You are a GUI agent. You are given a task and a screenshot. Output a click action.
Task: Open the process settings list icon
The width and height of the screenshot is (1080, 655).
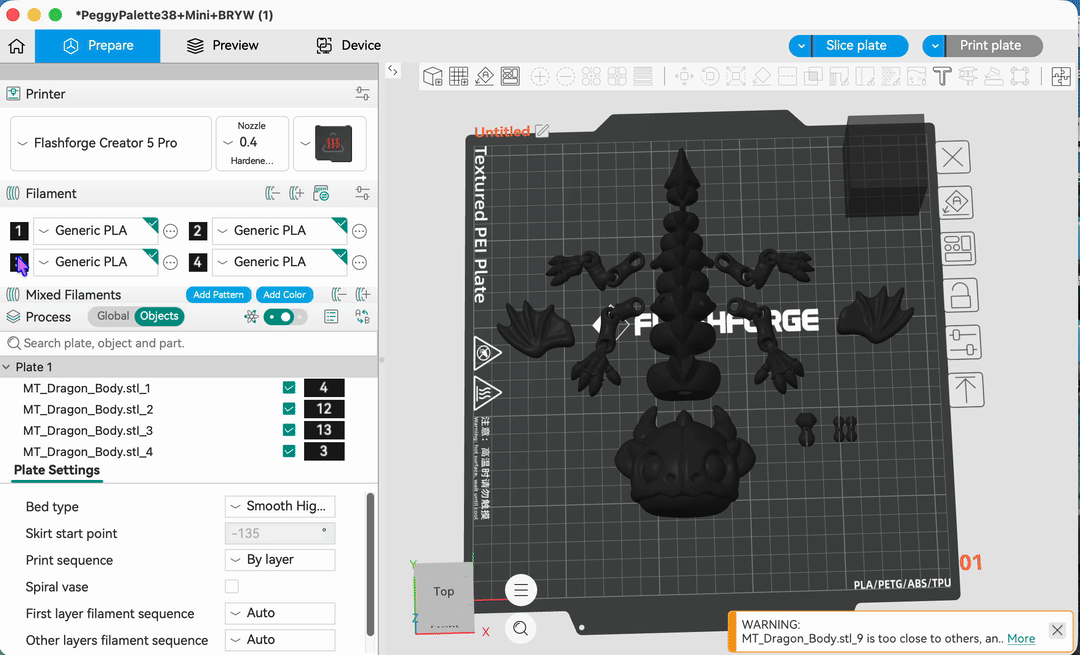pyautogui.click(x=331, y=317)
